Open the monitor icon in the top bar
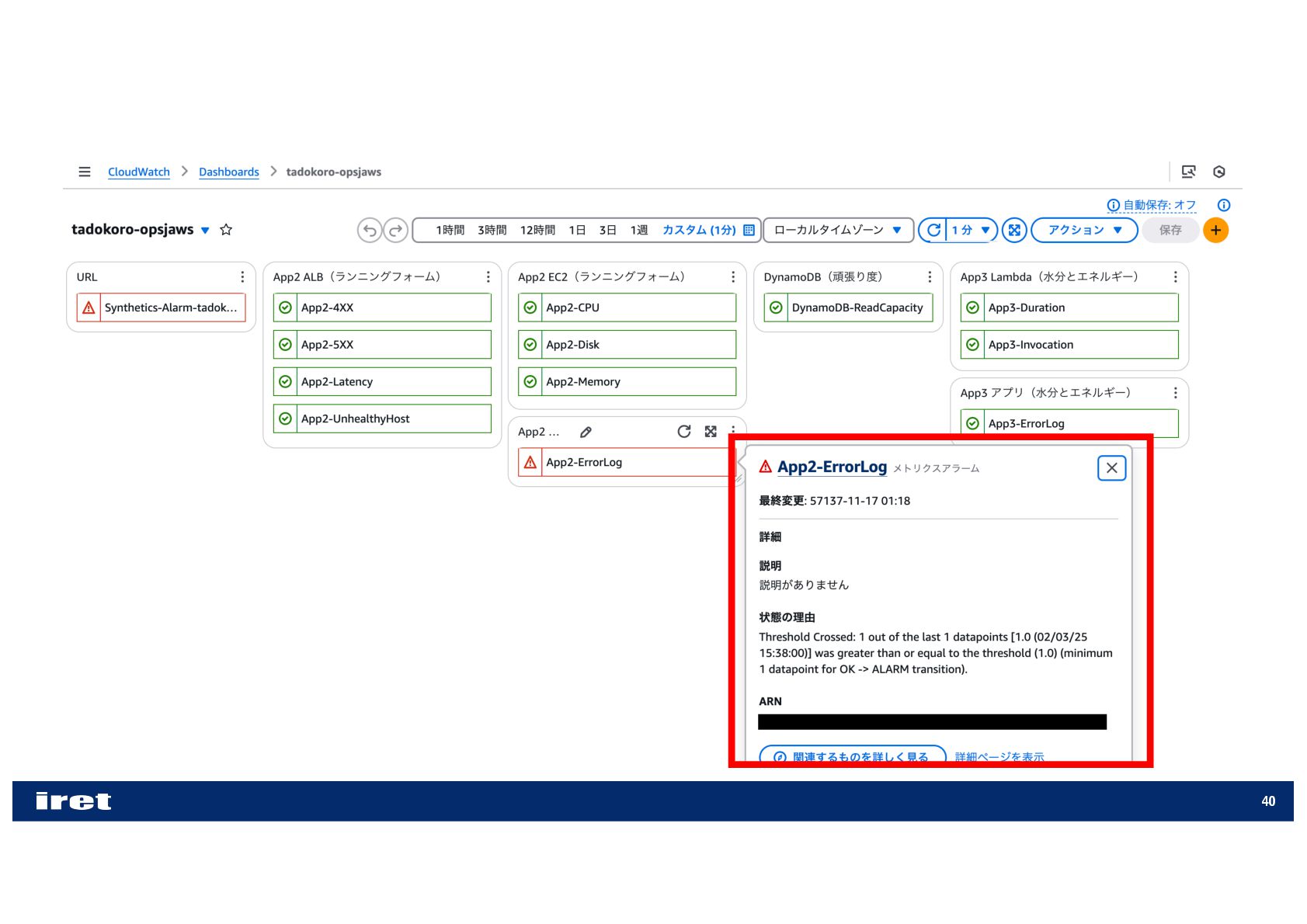1307x924 pixels. click(x=1188, y=172)
